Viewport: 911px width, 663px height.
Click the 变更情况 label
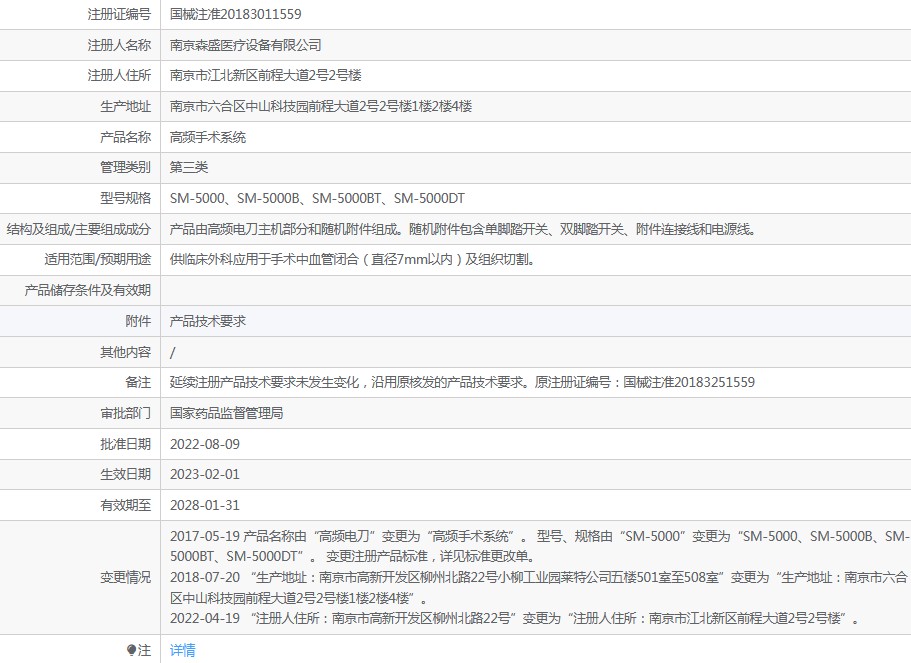[125, 577]
